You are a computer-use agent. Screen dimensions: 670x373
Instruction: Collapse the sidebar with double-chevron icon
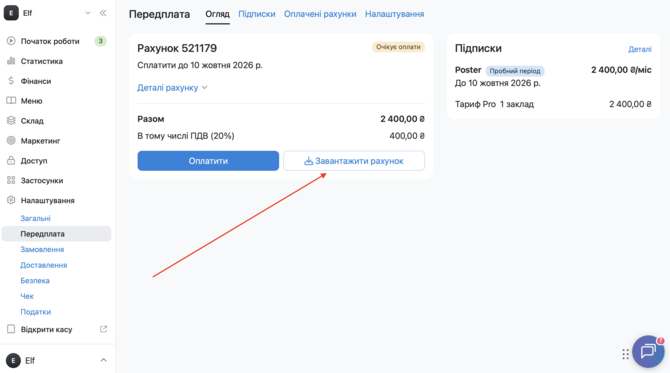point(103,13)
